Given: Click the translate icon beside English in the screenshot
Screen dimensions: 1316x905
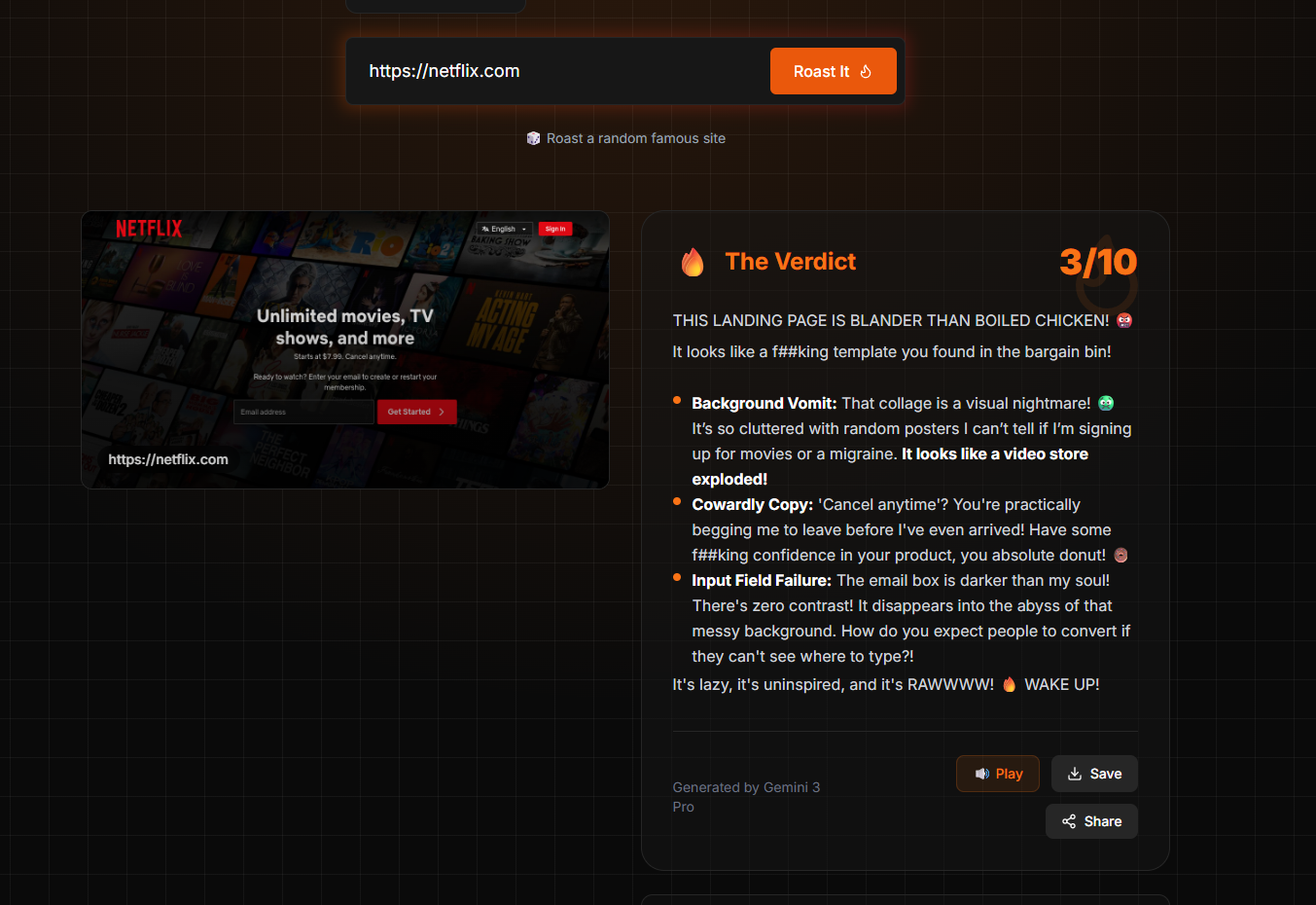Looking at the screenshot, I should [x=484, y=228].
